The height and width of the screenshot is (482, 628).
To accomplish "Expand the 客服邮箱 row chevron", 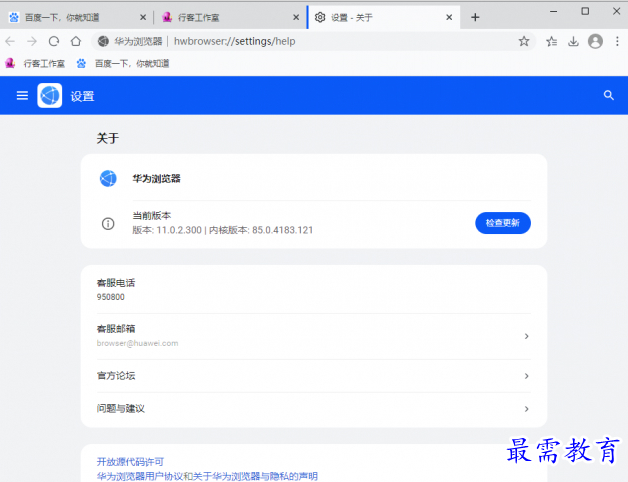I will pos(527,336).
